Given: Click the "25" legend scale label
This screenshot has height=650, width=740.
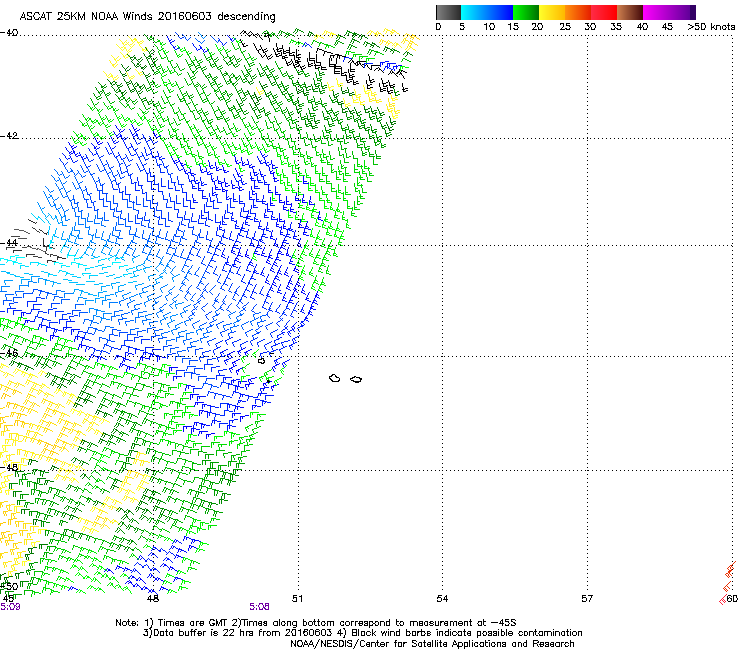Looking at the screenshot, I should point(565,27).
